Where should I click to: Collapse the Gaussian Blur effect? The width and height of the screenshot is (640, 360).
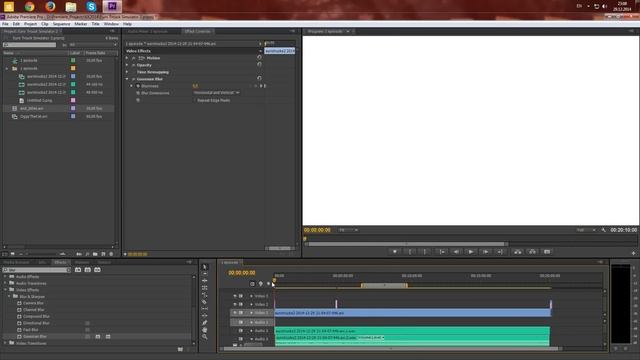pyautogui.click(x=127, y=79)
